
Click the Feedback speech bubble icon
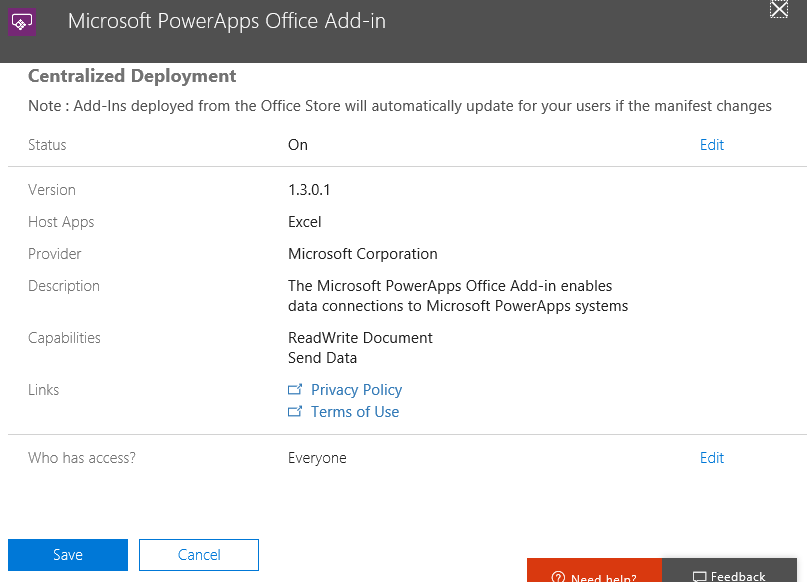pos(699,577)
